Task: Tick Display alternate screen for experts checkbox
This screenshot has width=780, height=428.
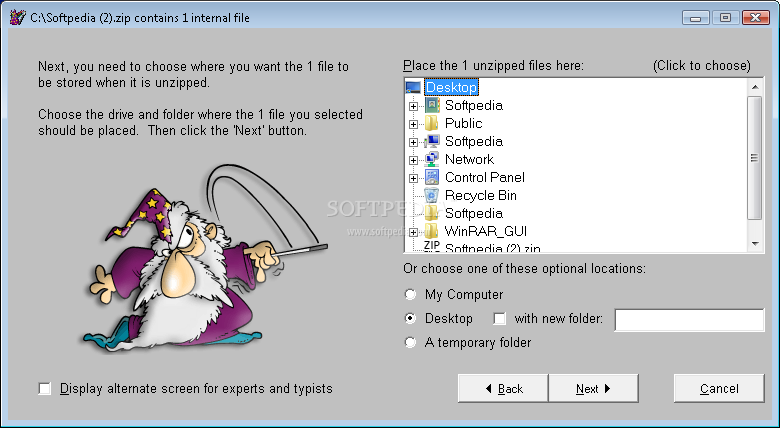Action: click(45, 389)
